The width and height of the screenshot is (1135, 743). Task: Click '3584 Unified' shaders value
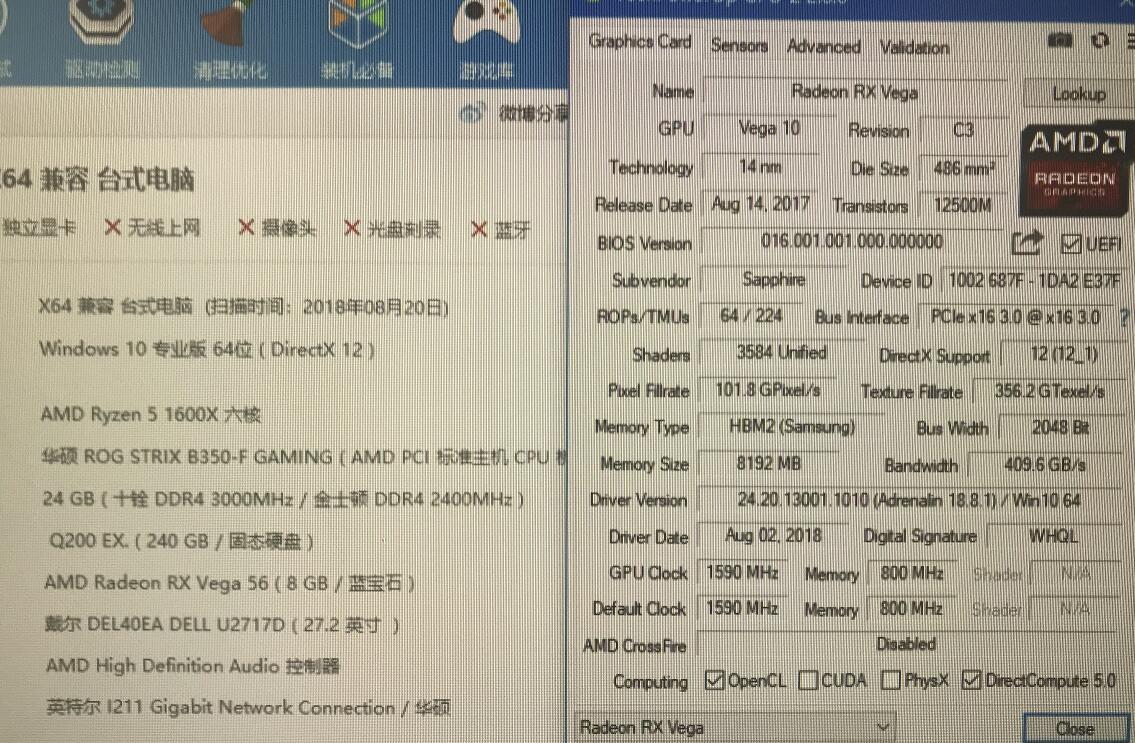pyautogui.click(x=781, y=353)
